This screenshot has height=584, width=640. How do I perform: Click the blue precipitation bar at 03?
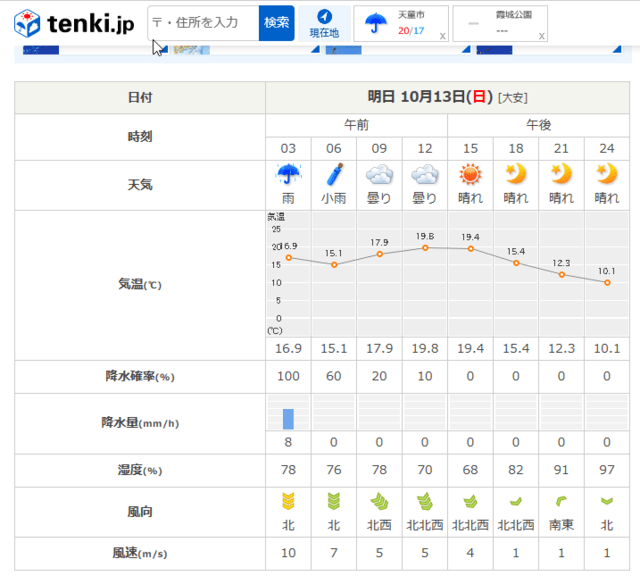tap(288, 419)
